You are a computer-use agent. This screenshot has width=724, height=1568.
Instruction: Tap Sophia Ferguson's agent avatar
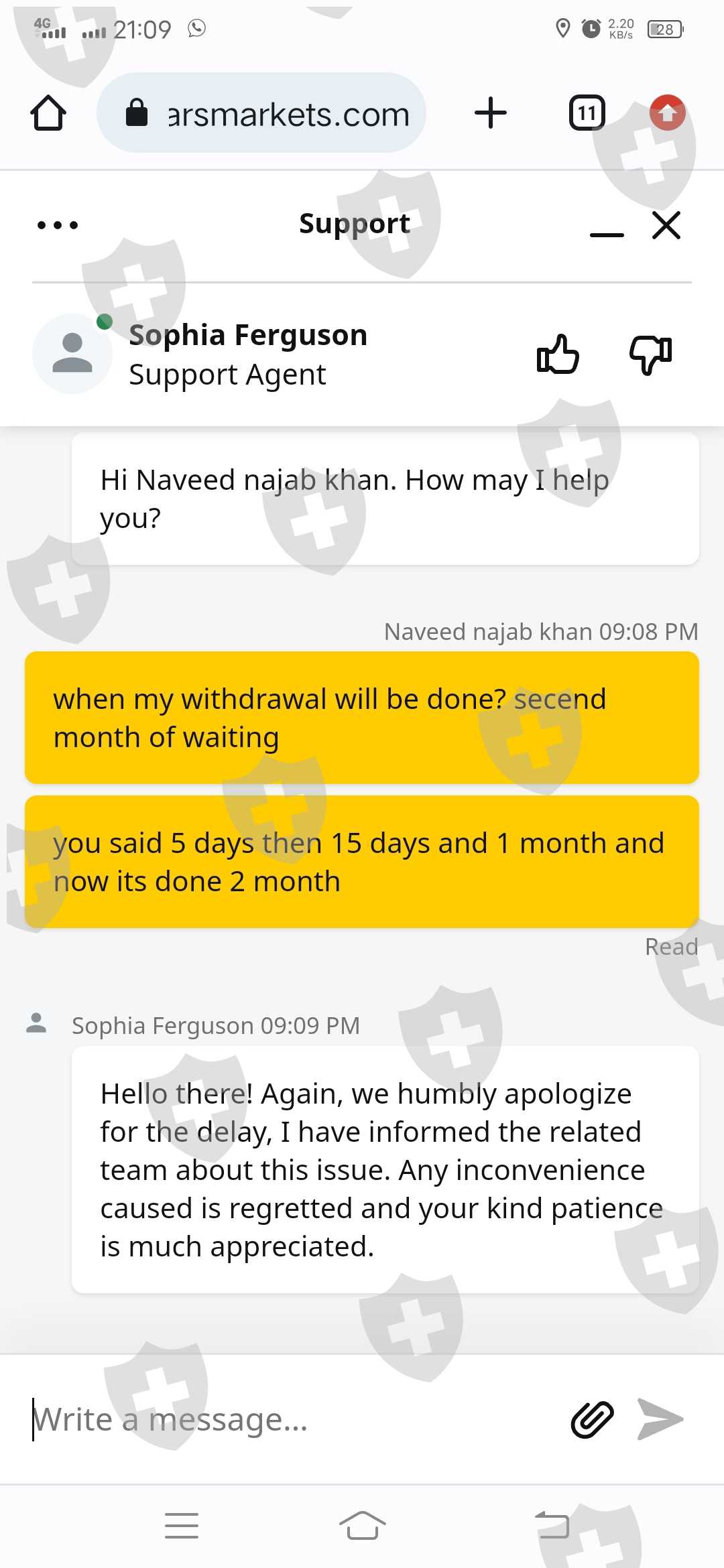point(72,354)
